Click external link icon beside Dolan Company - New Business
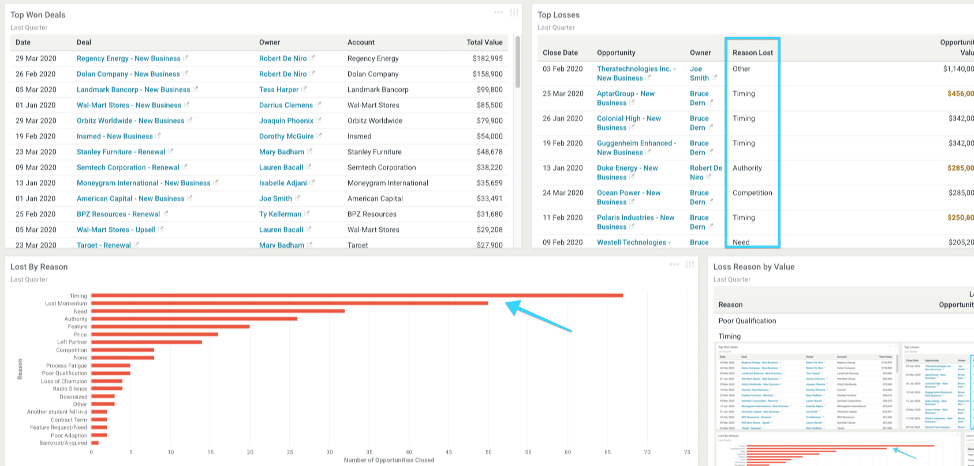974x466 pixels. (184, 74)
